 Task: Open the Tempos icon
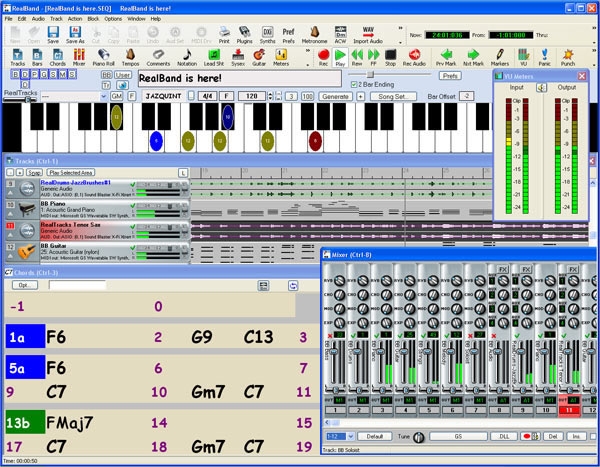point(130,57)
